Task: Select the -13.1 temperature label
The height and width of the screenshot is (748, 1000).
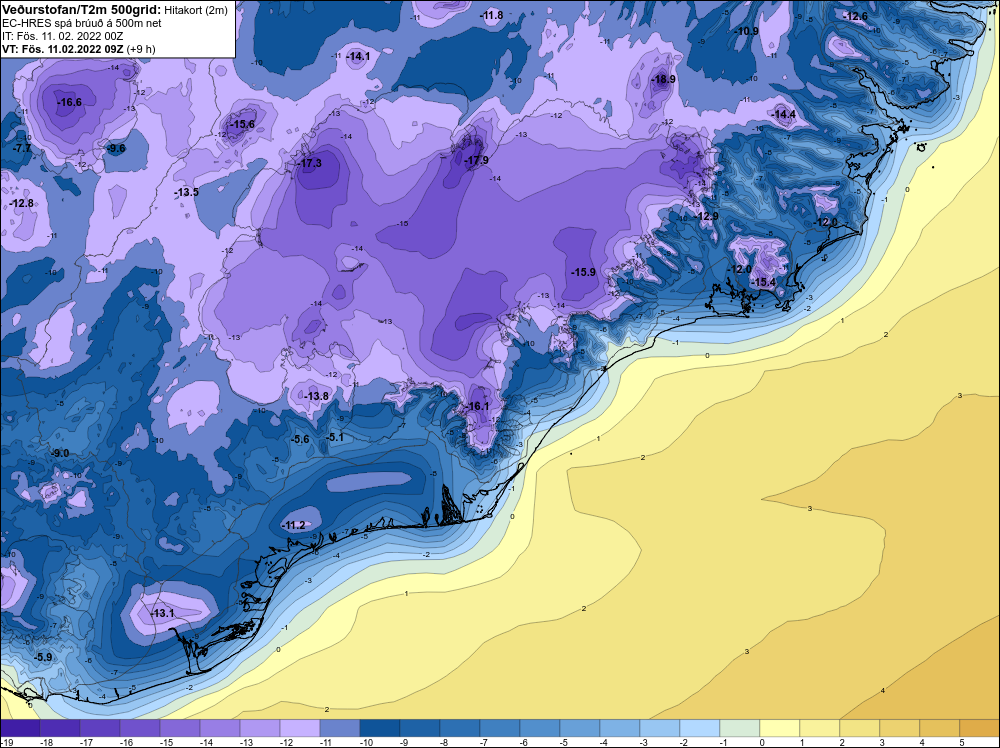Action: click(x=162, y=613)
